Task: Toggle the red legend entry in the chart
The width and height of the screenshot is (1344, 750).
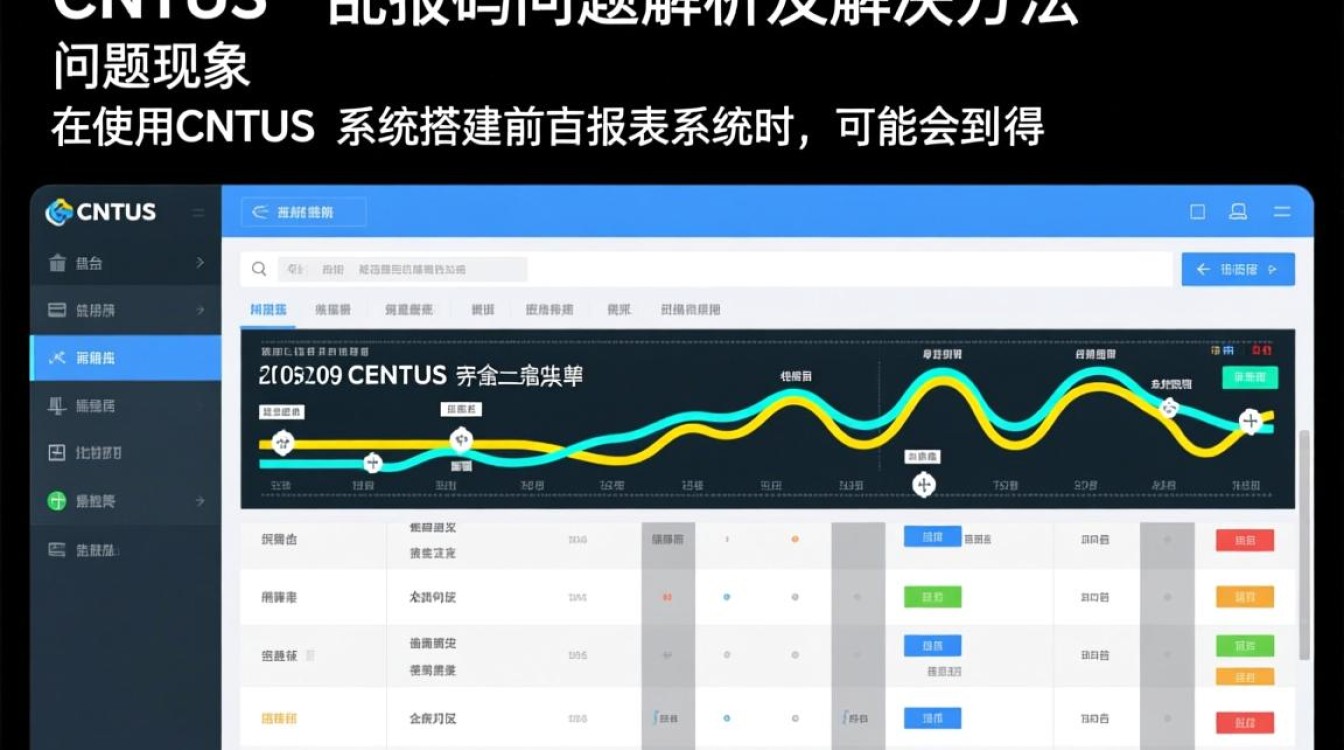Action: pos(1262,350)
